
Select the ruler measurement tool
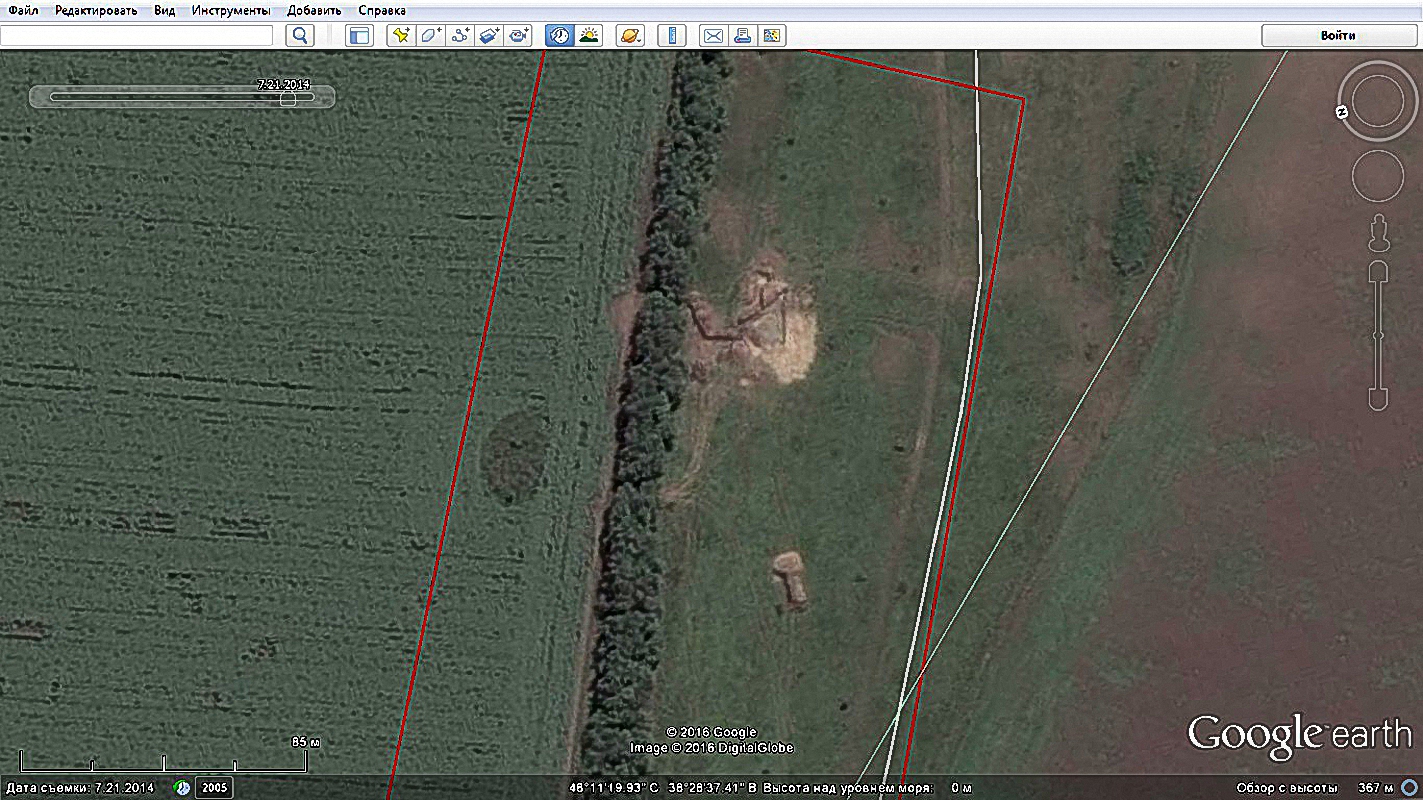(x=672, y=36)
